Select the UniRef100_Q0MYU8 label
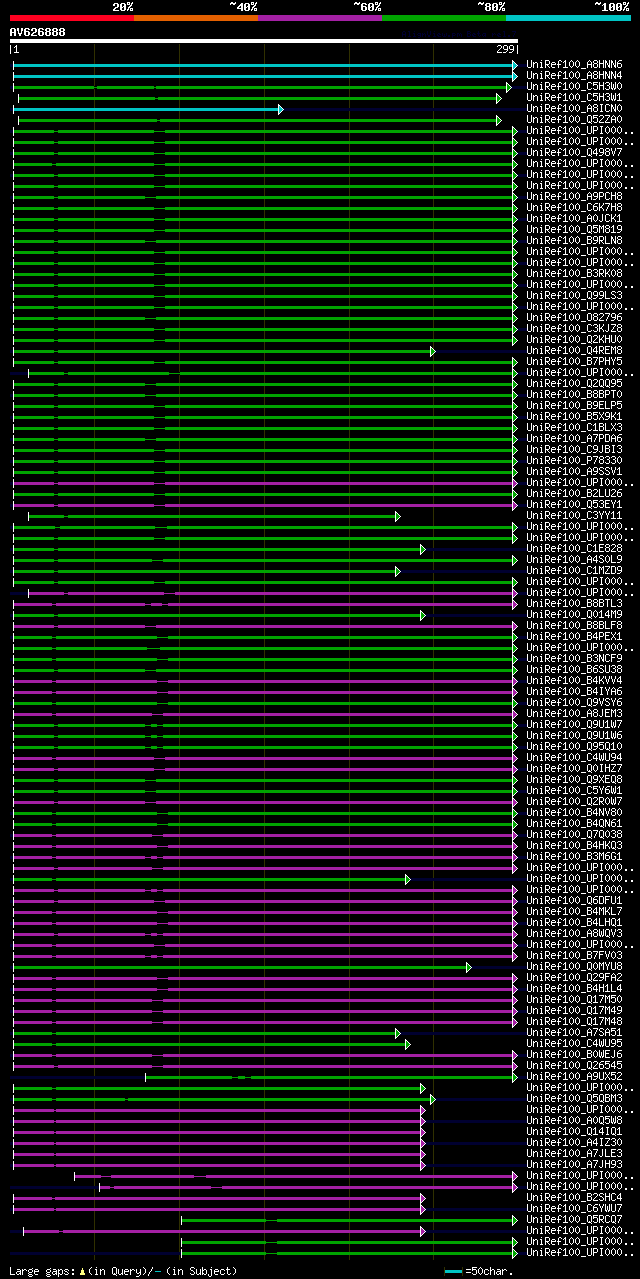Image resolution: width=640 pixels, height=1279 pixels. tap(574, 967)
